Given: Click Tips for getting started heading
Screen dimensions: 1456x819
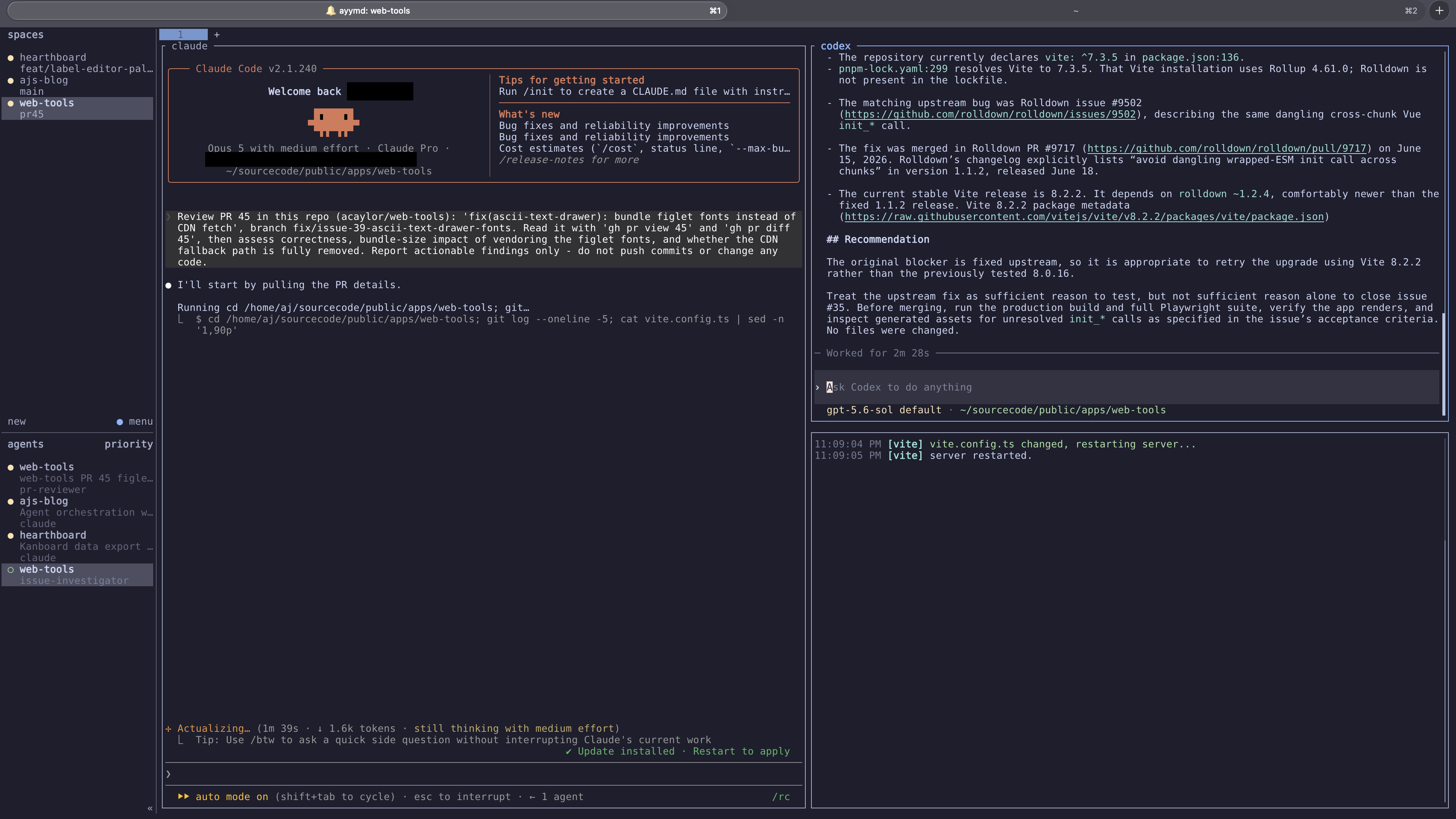Looking at the screenshot, I should click(571, 80).
